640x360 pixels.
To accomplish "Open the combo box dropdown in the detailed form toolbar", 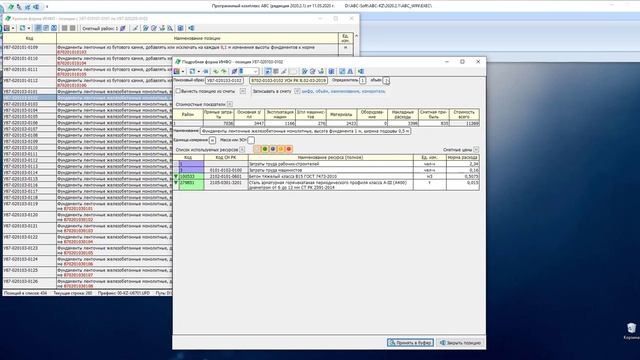I will pos(256,71).
